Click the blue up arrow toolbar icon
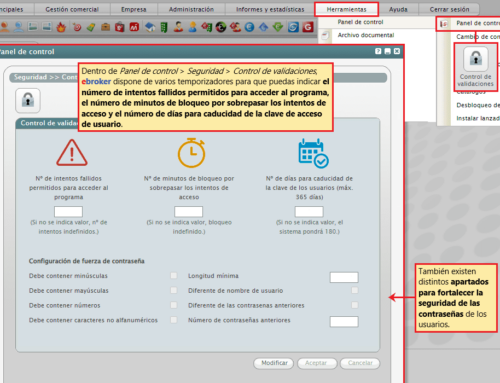 pyautogui.click(x=263, y=27)
